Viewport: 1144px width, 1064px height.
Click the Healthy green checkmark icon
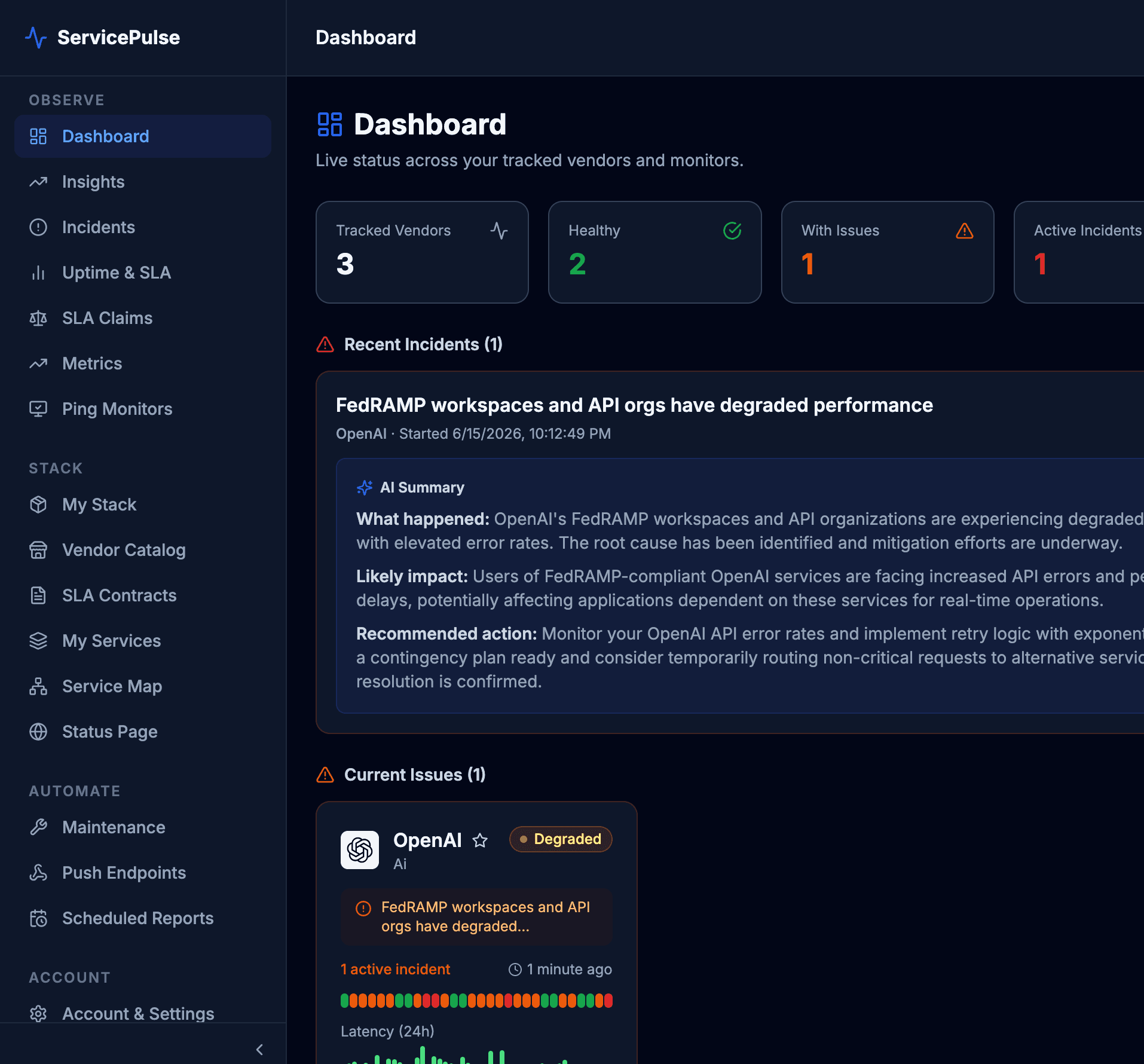tap(732, 231)
